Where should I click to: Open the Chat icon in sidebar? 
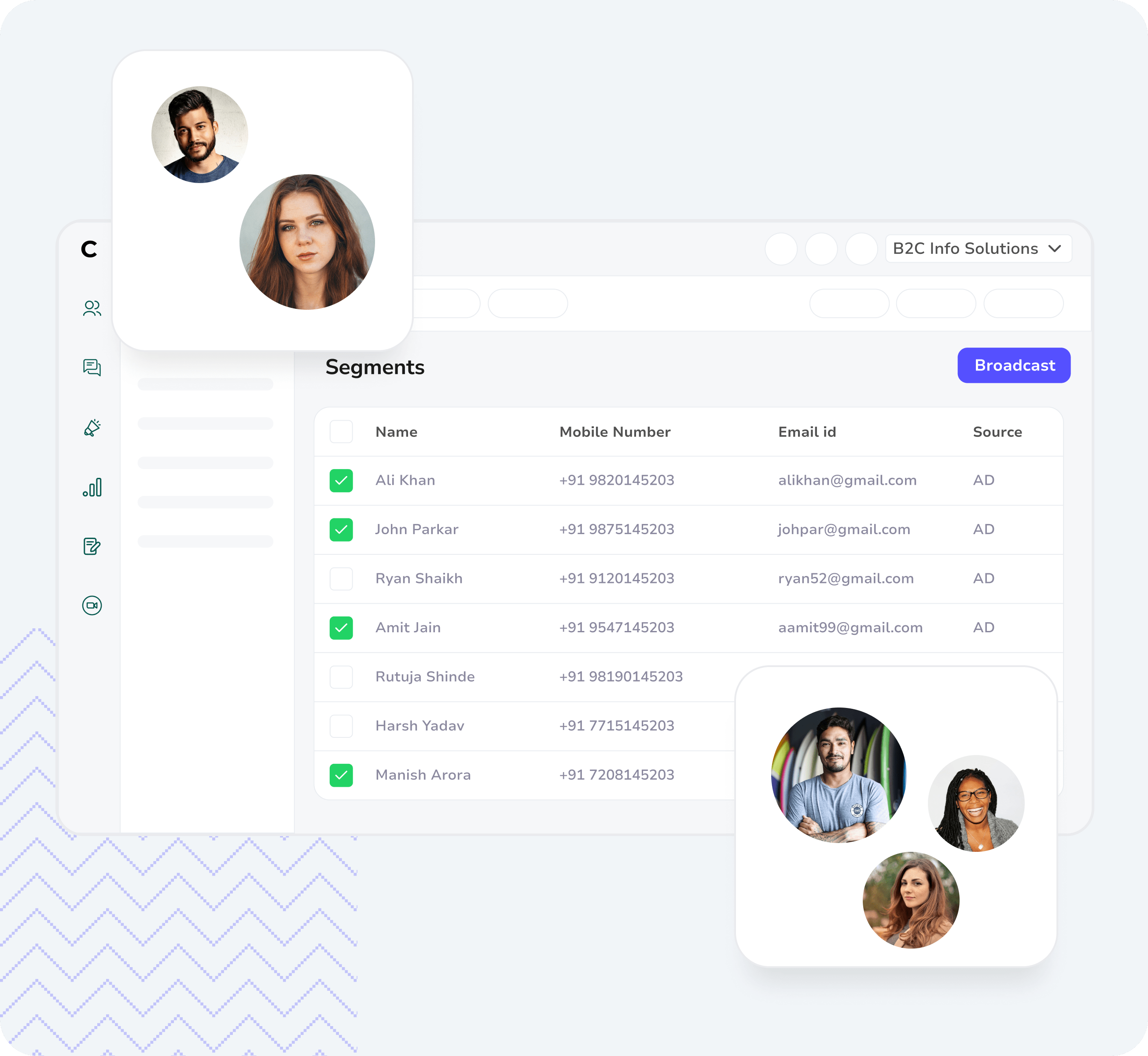[91, 368]
